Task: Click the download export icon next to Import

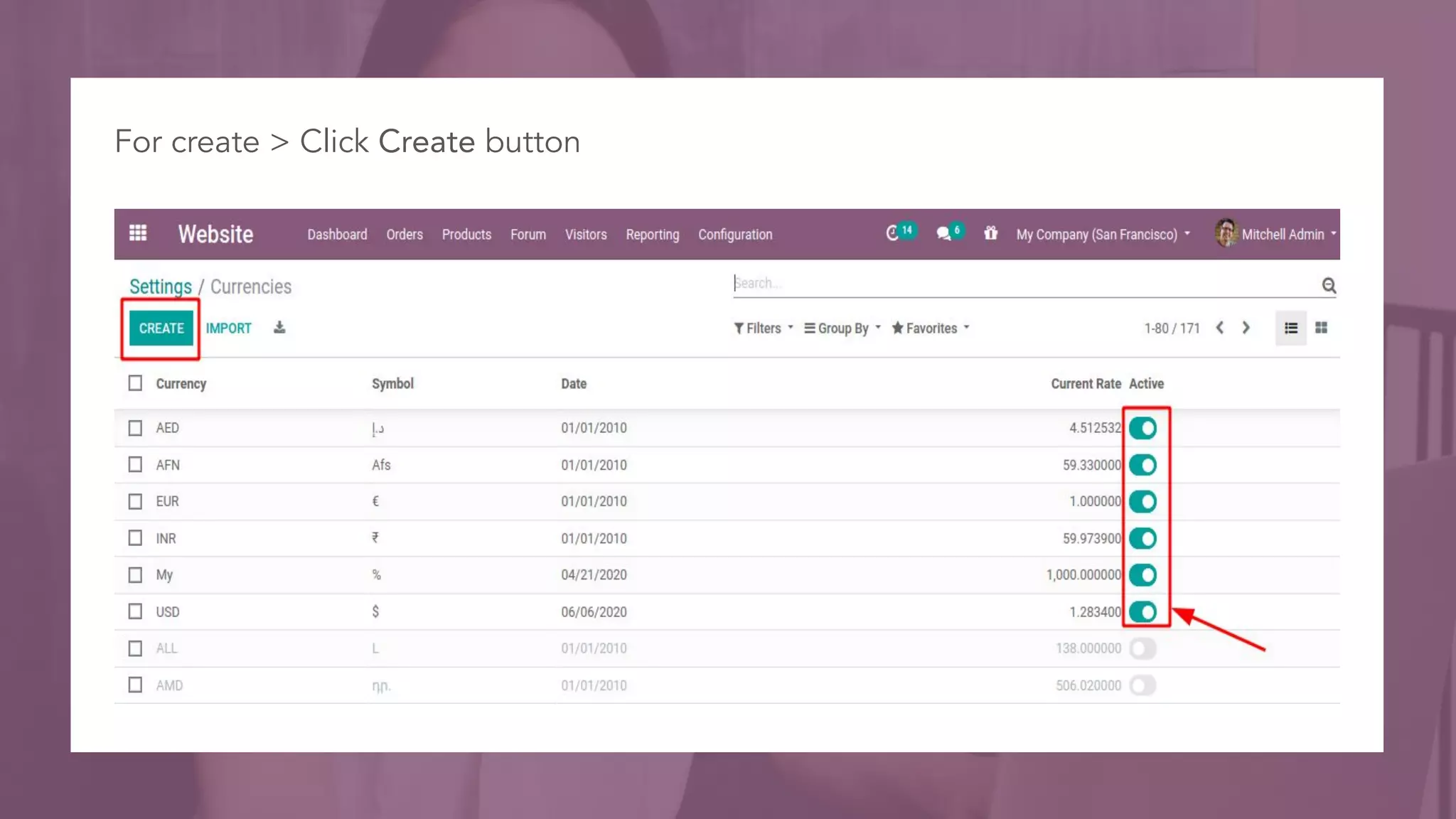Action: (x=279, y=328)
